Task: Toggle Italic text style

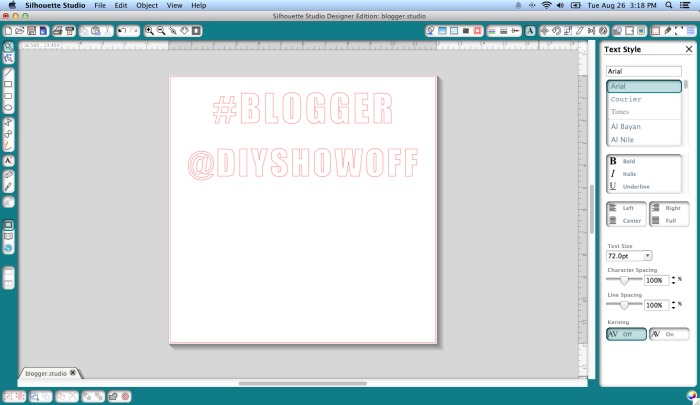Action: (632, 174)
